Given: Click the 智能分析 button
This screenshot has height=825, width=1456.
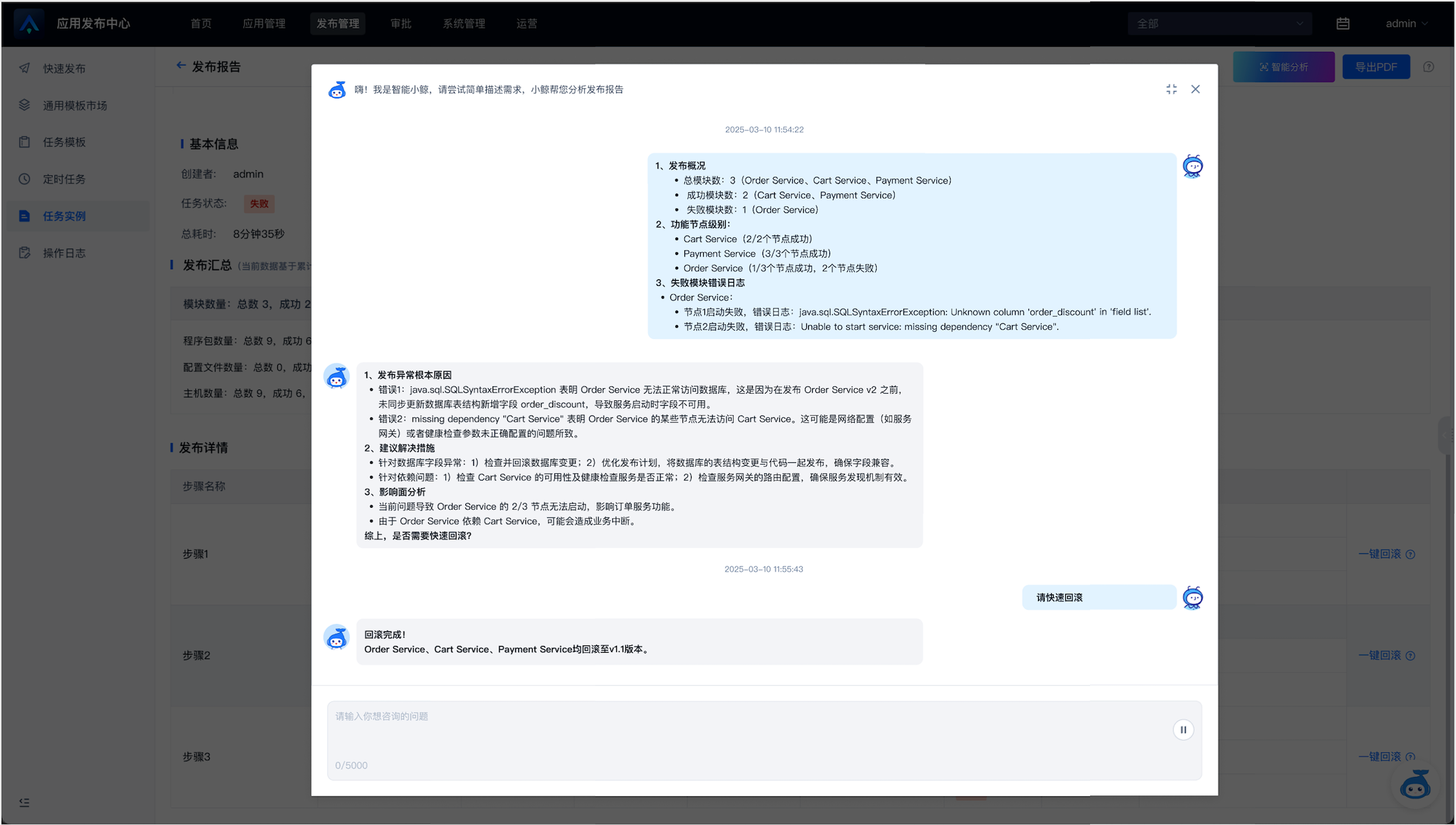Looking at the screenshot, I should pyautogui.click(x=1284, y=67).
